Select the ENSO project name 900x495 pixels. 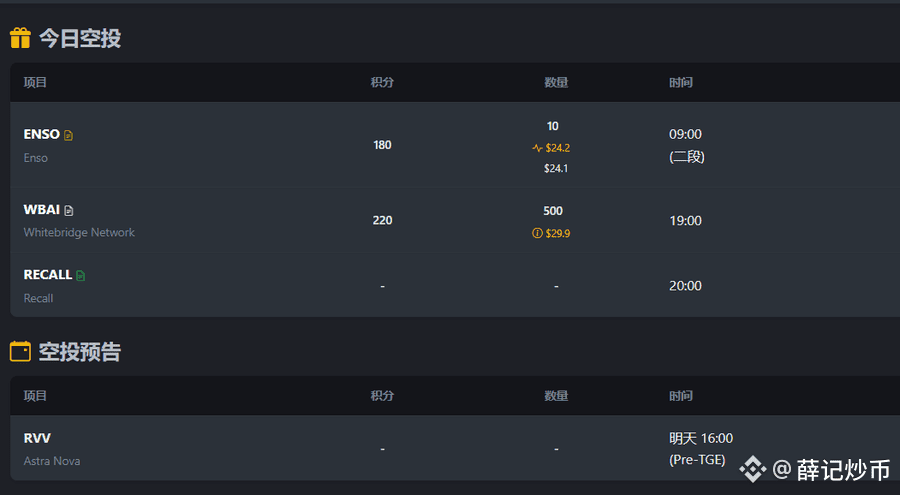[x=41, y=134]
